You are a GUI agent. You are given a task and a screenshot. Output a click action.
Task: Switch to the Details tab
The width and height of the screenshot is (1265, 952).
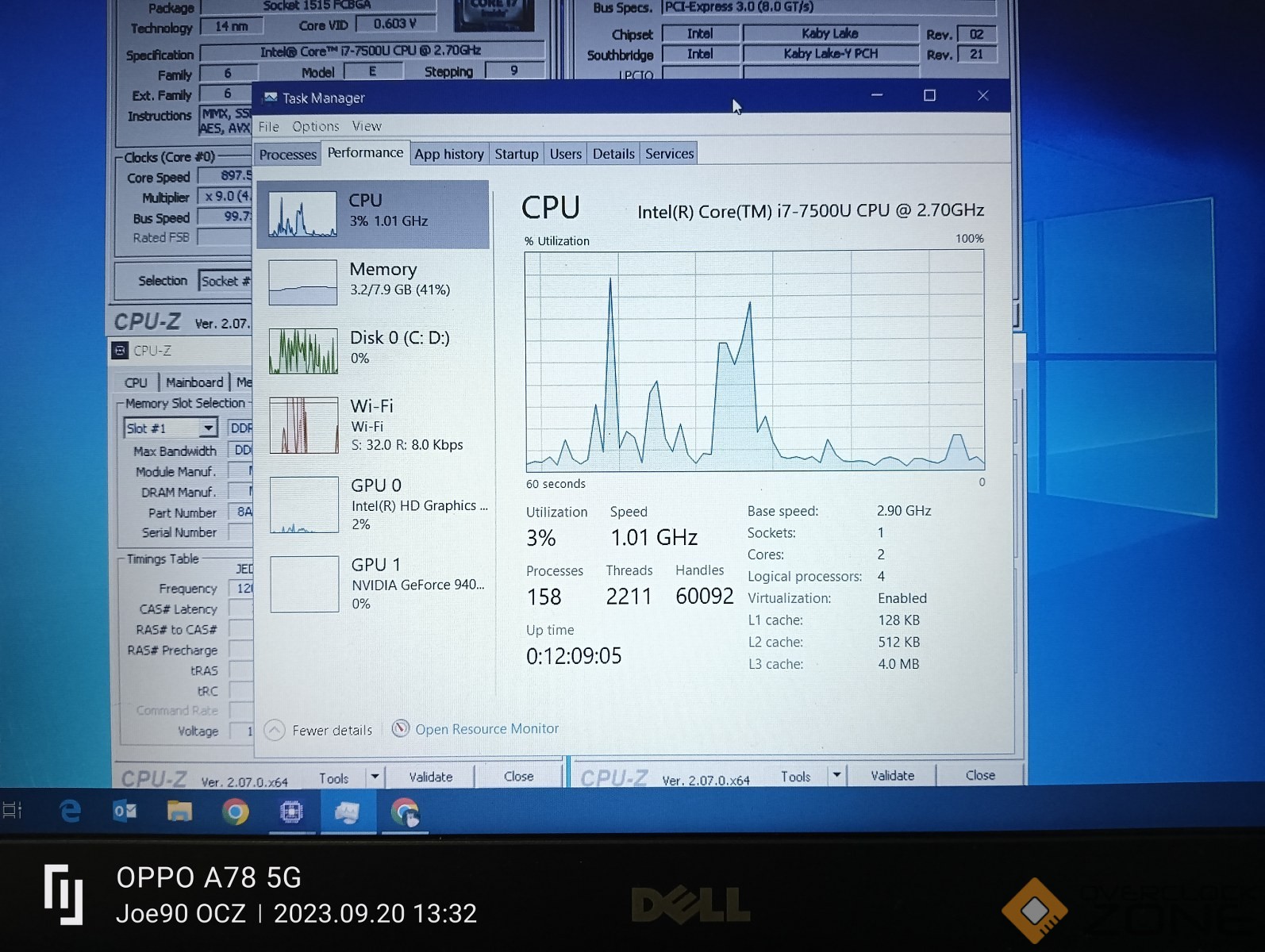click(613, 154)
